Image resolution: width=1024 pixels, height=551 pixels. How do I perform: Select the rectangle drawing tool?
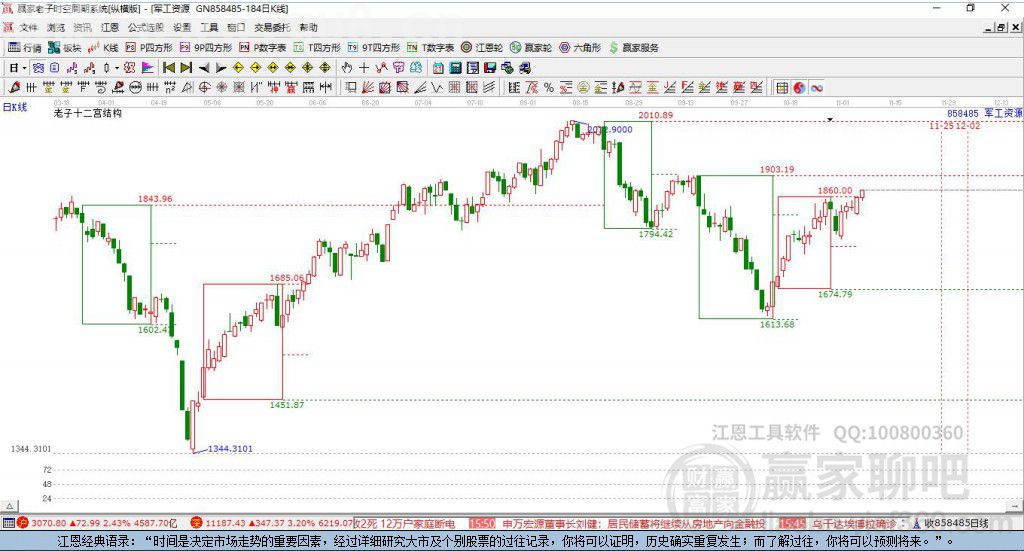point(351,87)
